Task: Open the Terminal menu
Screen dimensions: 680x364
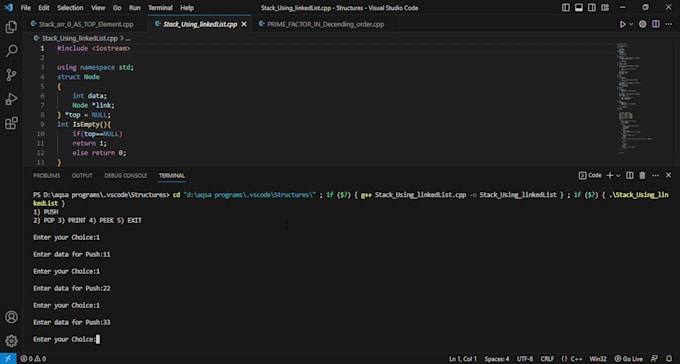Action: [160, 7]
